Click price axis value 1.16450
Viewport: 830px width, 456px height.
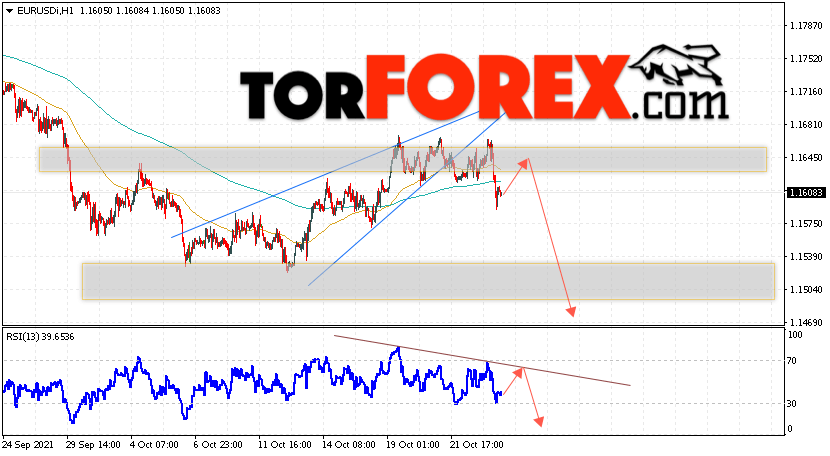coord(806,157)
